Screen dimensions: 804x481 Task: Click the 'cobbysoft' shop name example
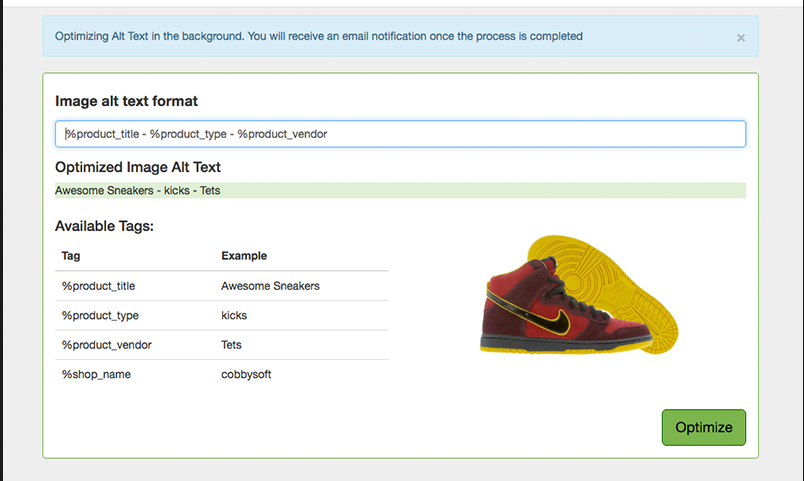[246, 374]
